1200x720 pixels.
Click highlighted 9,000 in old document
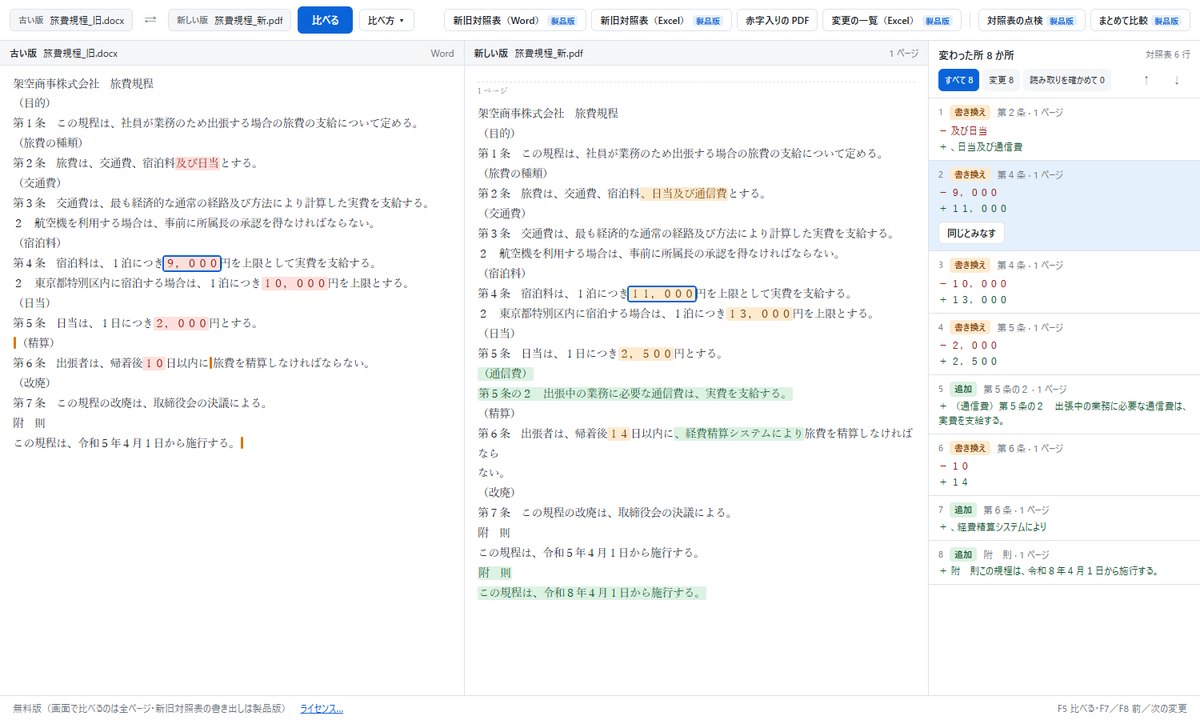tap(192, 263)
